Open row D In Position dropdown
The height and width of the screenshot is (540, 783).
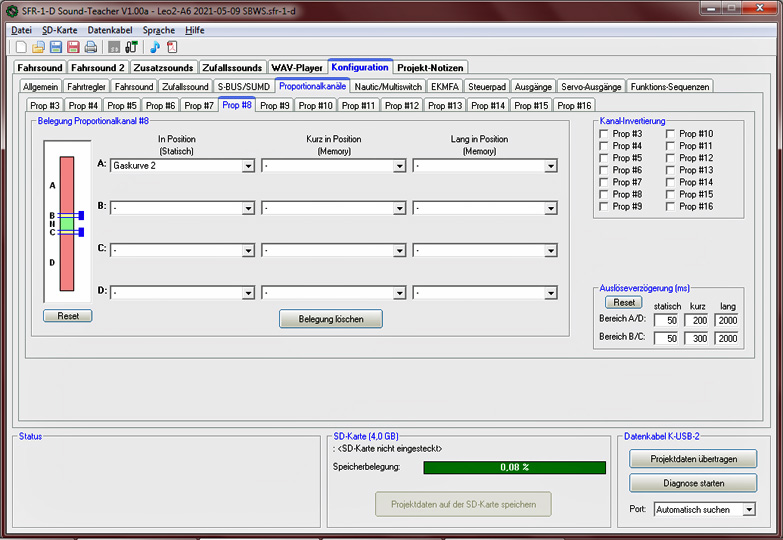click(x=183, y=292)
